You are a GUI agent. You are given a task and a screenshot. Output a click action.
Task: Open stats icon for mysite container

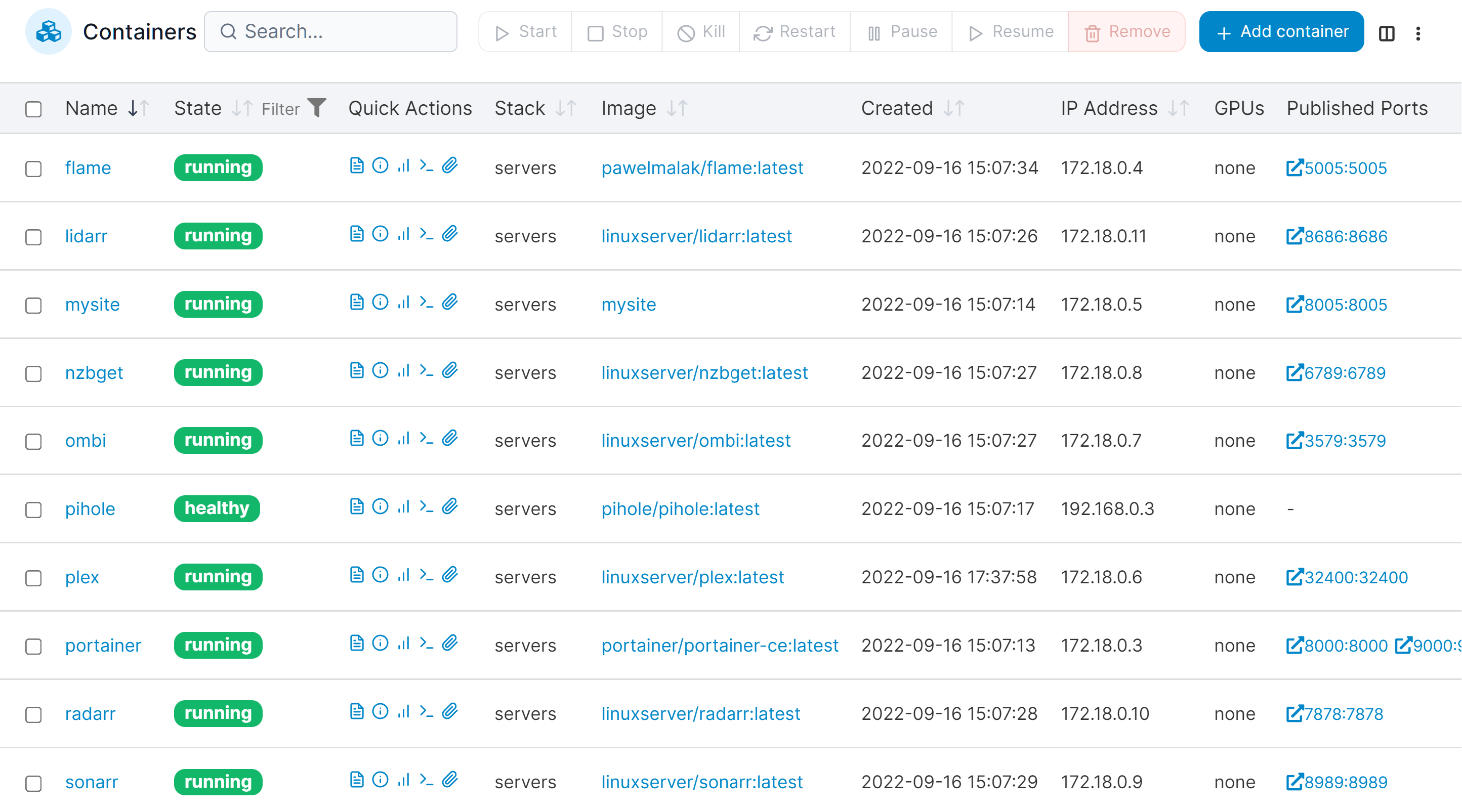pos(403,302)
